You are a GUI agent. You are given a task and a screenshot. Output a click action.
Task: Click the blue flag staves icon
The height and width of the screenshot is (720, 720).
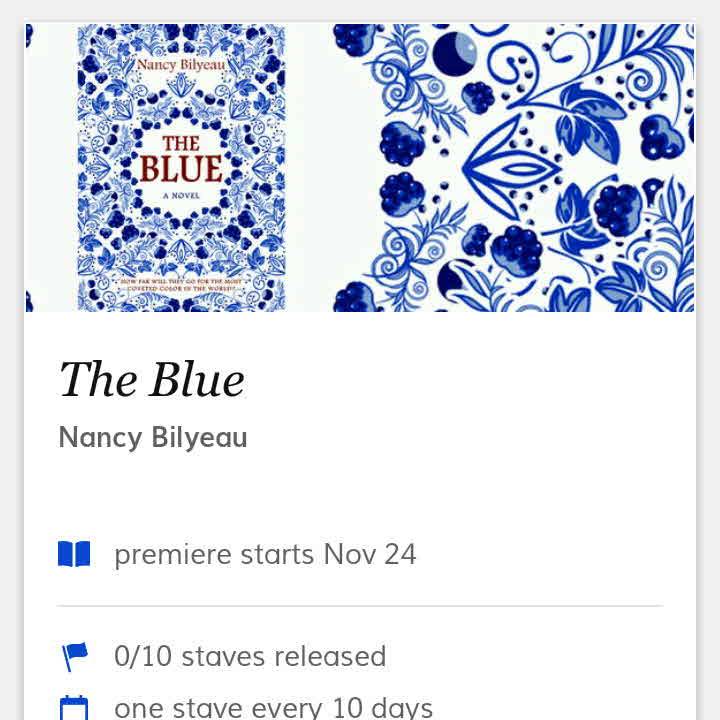pyautogui.click(x=74, y=656)
